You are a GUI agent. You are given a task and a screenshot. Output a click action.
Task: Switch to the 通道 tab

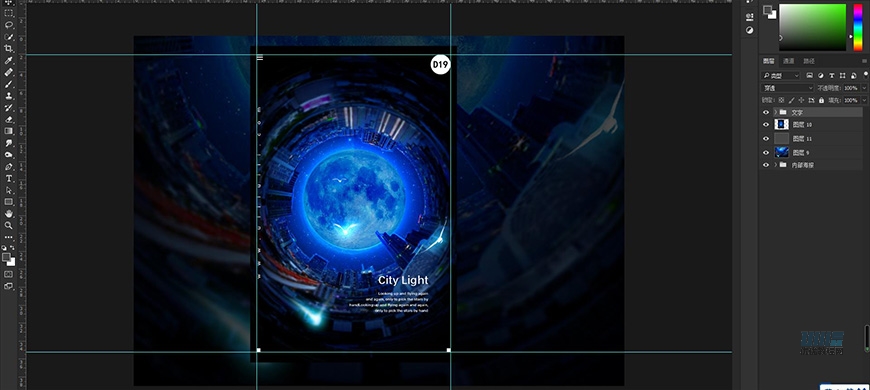[x=788, y=61]
